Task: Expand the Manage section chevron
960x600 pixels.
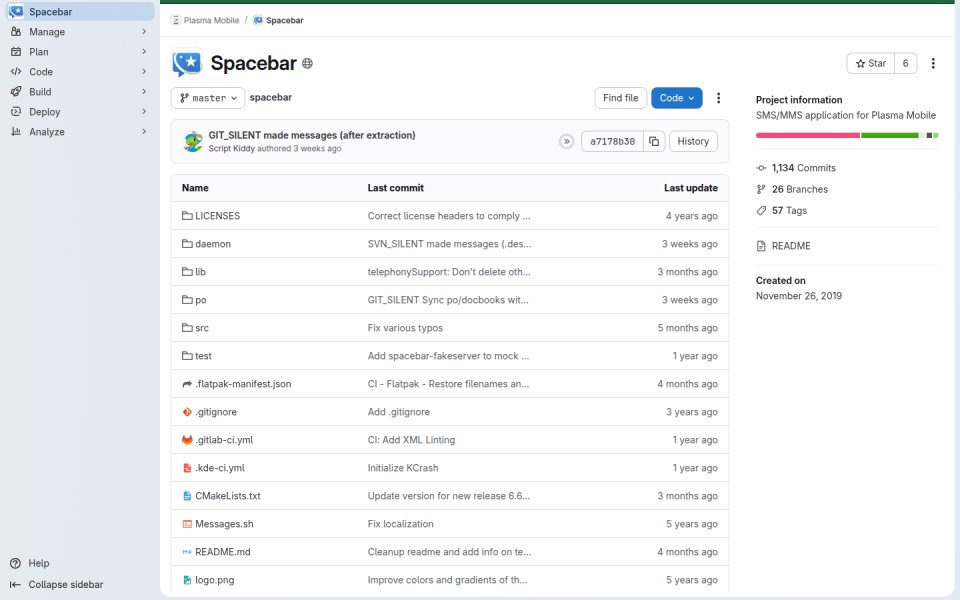Action: pos(144,32)
